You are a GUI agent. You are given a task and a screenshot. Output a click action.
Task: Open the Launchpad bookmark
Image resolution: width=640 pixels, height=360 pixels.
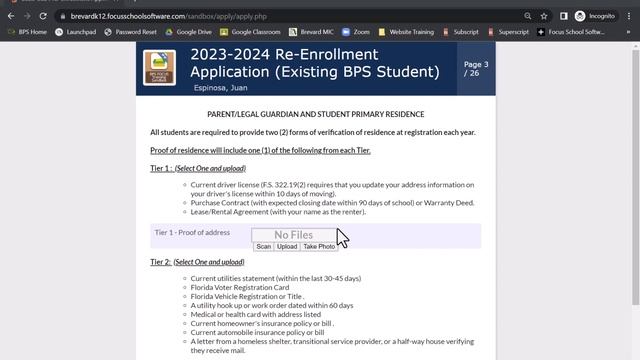point(76,32)
